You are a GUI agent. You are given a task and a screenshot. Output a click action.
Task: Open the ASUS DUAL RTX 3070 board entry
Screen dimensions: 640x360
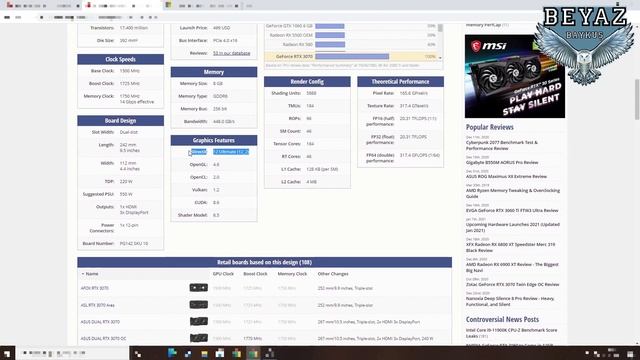point(100,322)
